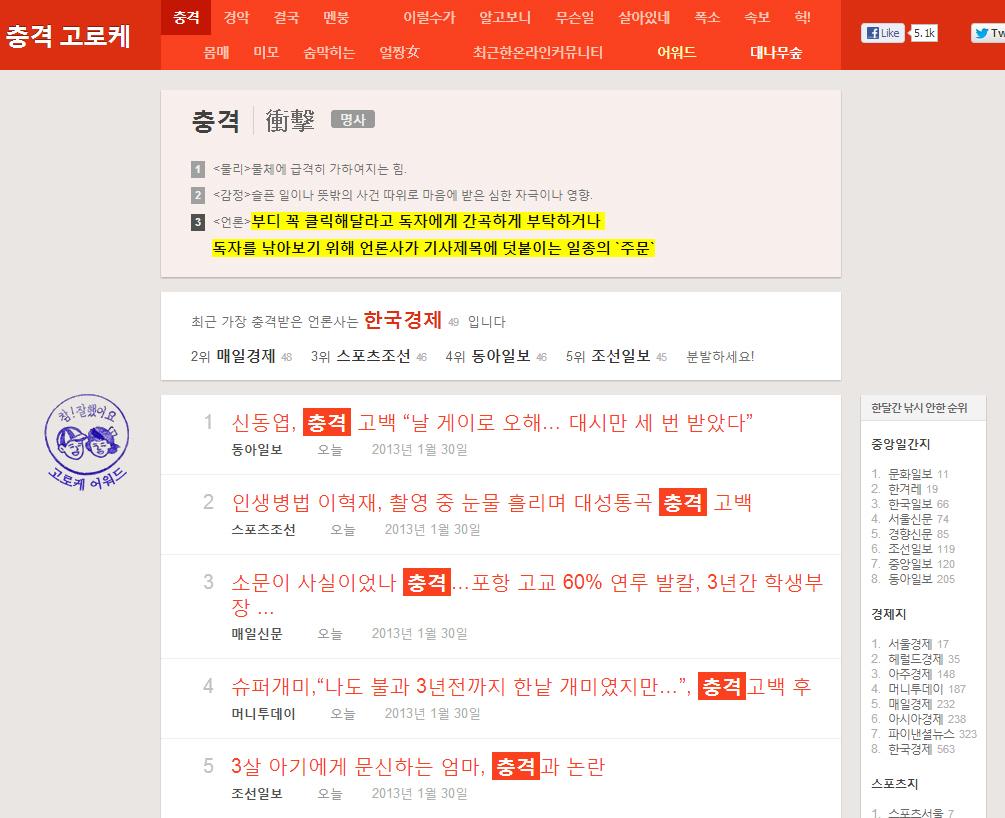The image size is (1005, 818).
Task: Open the 3살 아기에게 문신 headline
Action: (418, 767)
